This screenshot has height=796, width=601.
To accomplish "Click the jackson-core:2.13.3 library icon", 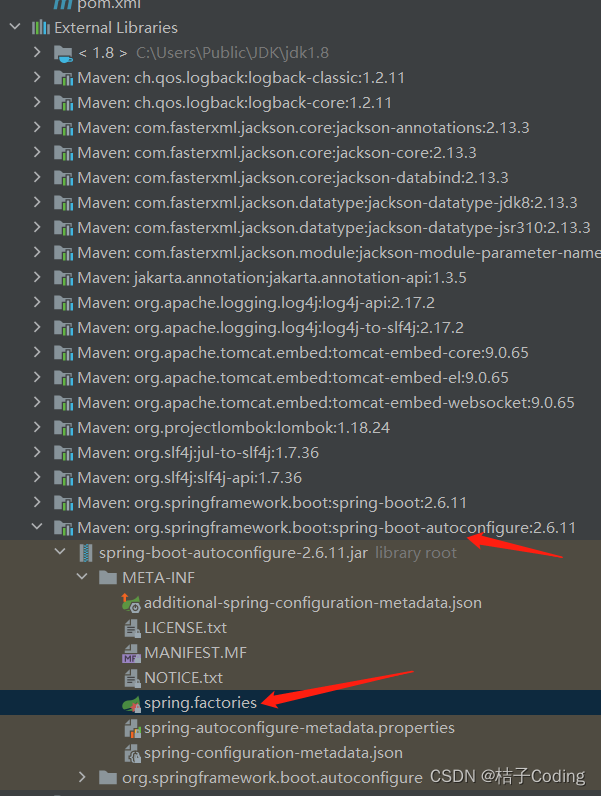I will pos(63,152).
